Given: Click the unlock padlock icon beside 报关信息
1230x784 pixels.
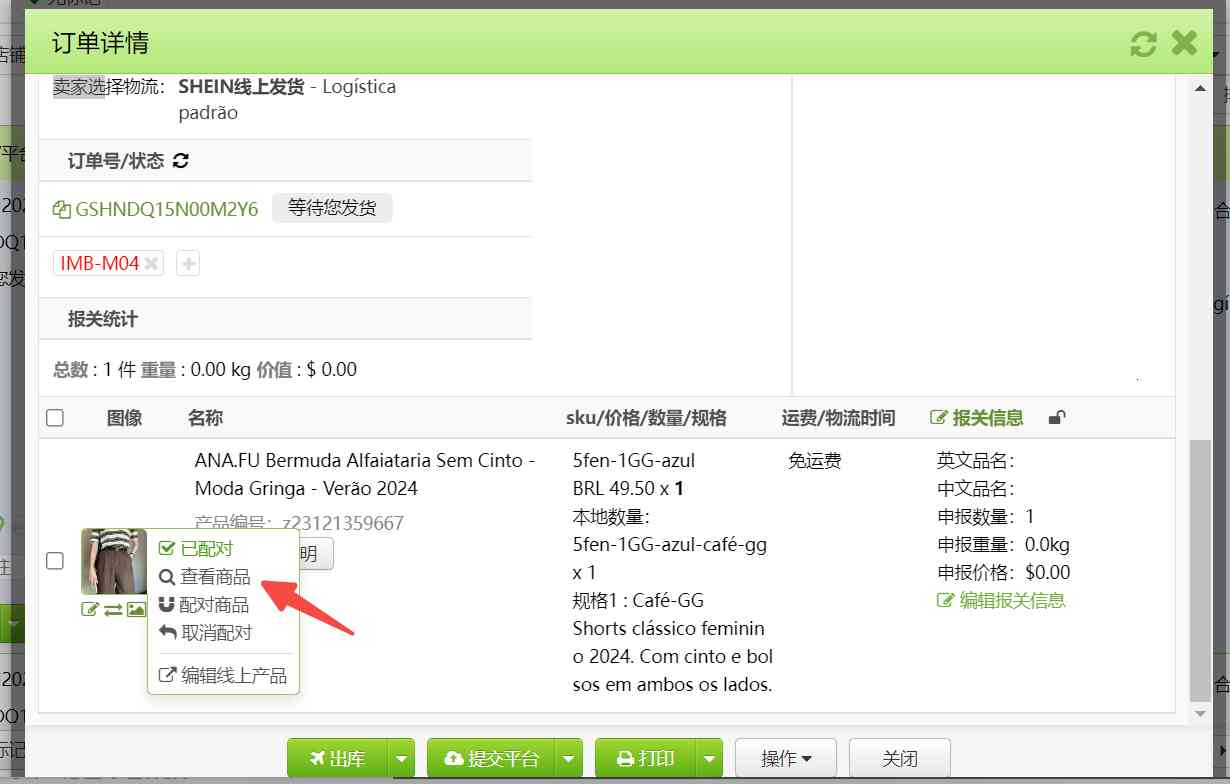Looking at the screenshot, I should click(1056, 418).
